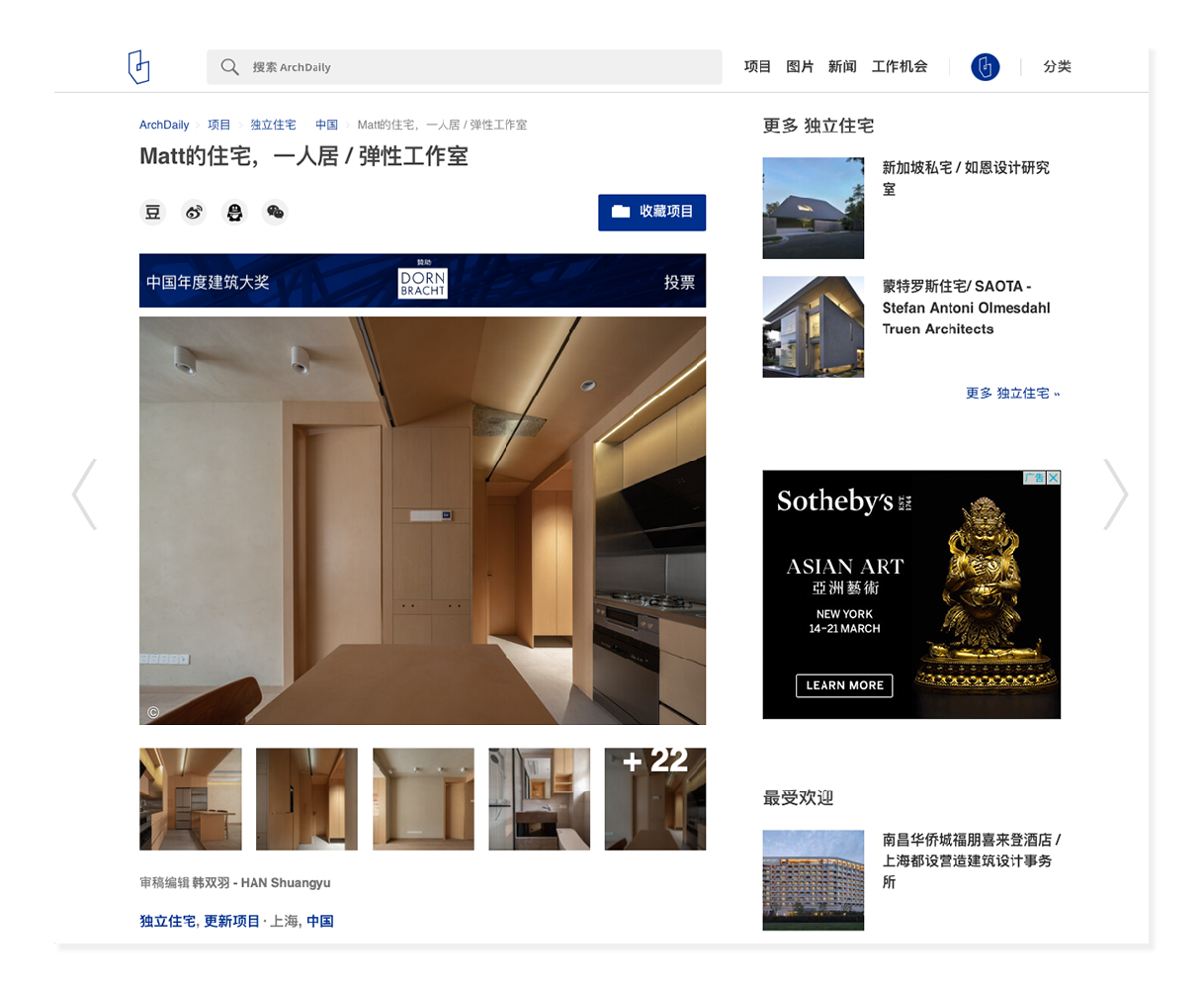Screen dimensions: 1204x989
Task: Close the Sotheby's ad with X icon
Action: point(1054,478)
